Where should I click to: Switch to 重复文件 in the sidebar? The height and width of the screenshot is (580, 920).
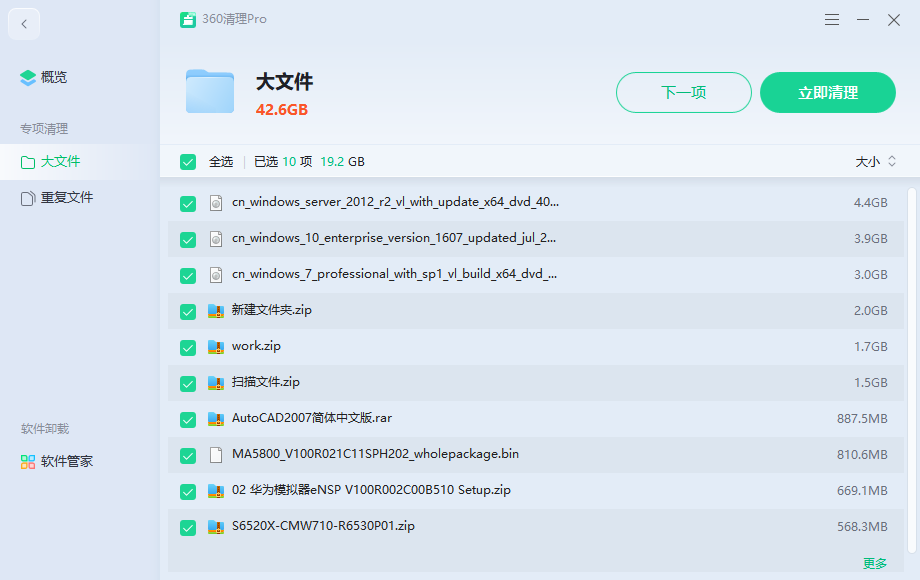[x=66, y=198]
